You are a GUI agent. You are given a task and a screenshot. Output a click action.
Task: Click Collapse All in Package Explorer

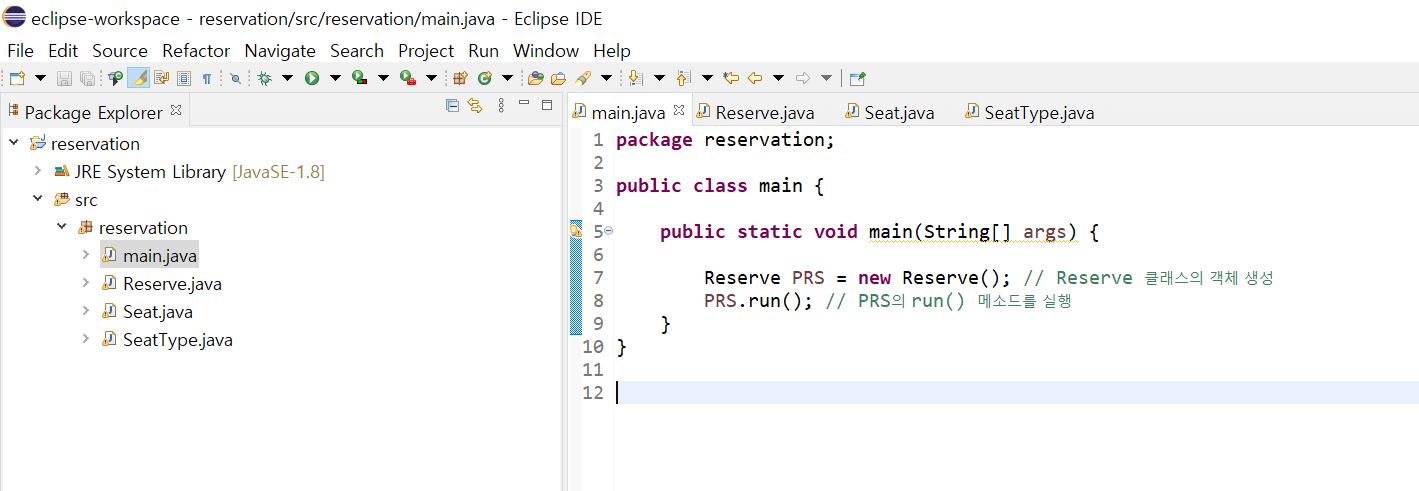[x=452, y=105]
